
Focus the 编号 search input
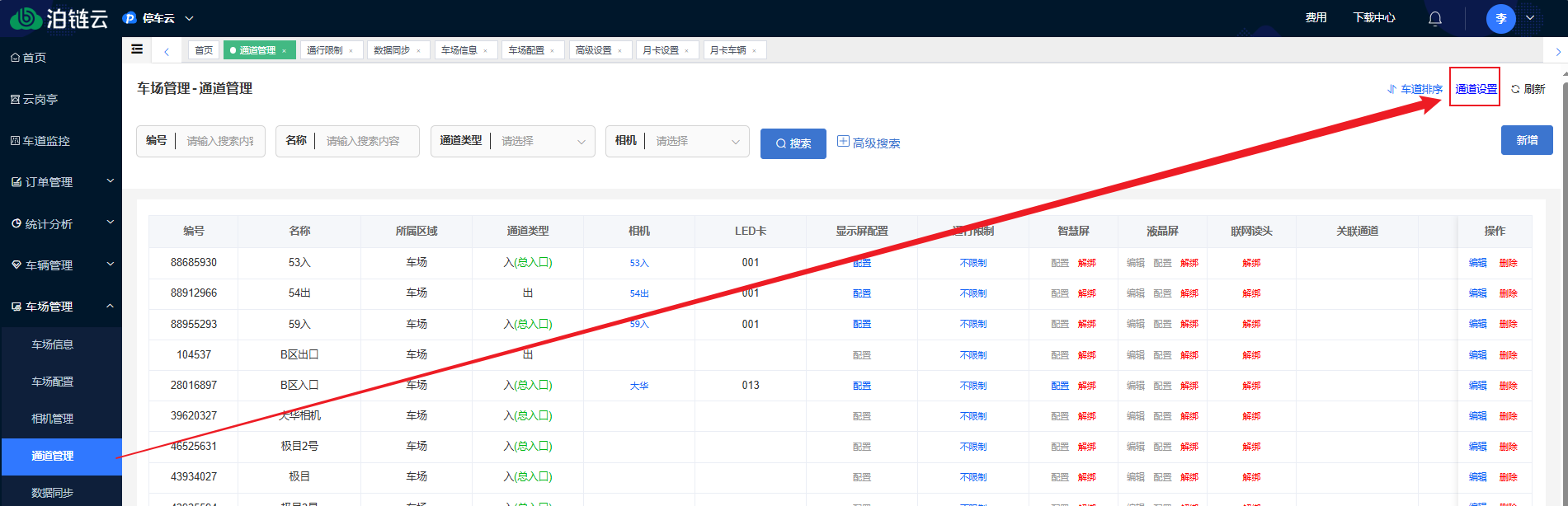pos(220,141)
